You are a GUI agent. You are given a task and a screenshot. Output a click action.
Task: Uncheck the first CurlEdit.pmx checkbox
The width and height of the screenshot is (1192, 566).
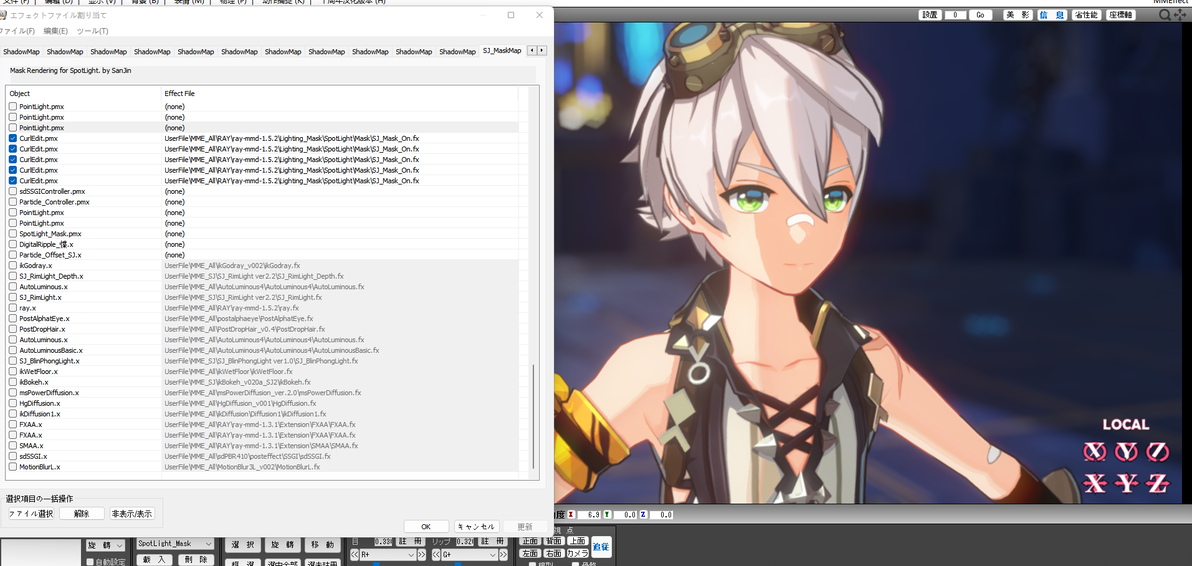(x=13, y=139)
